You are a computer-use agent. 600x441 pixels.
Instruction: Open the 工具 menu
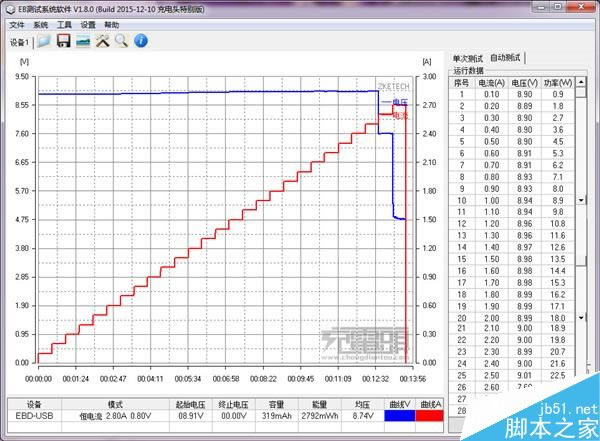click(64, 24)
